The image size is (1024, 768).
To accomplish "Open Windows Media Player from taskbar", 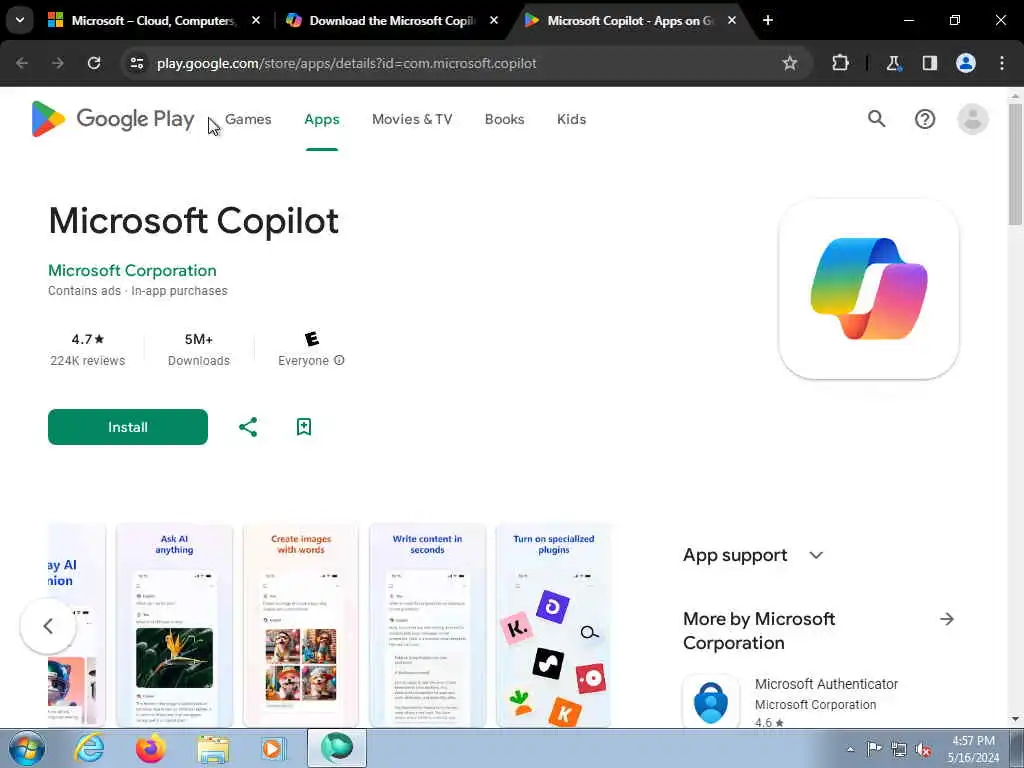I will (x=274, y=748).
